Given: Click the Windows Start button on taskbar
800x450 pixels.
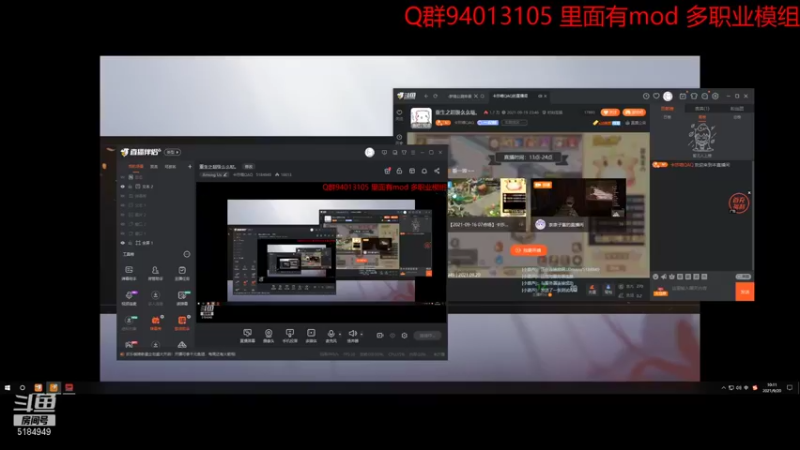Looking at the screenshot, I should pos(8,388).
